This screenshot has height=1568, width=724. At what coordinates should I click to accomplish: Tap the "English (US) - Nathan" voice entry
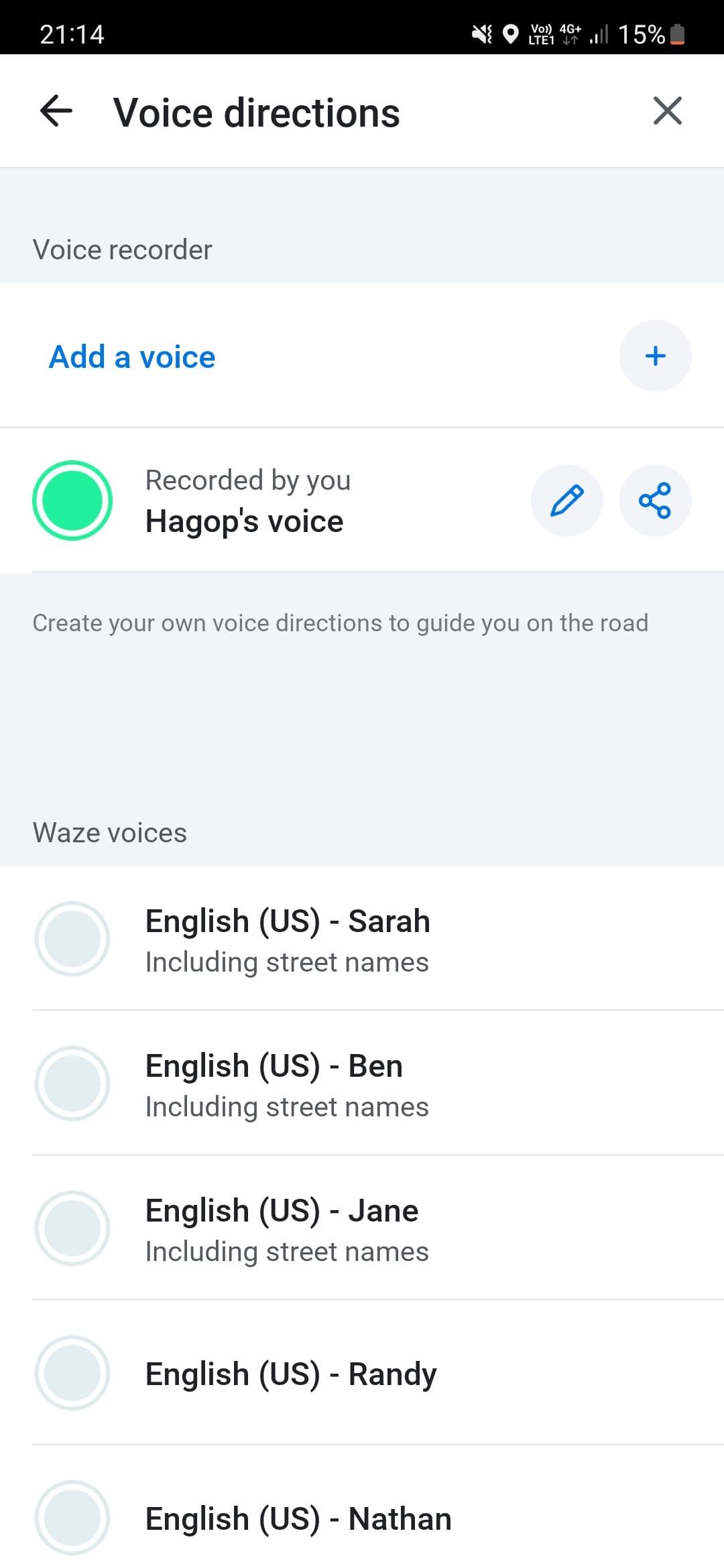(298, 1519)
